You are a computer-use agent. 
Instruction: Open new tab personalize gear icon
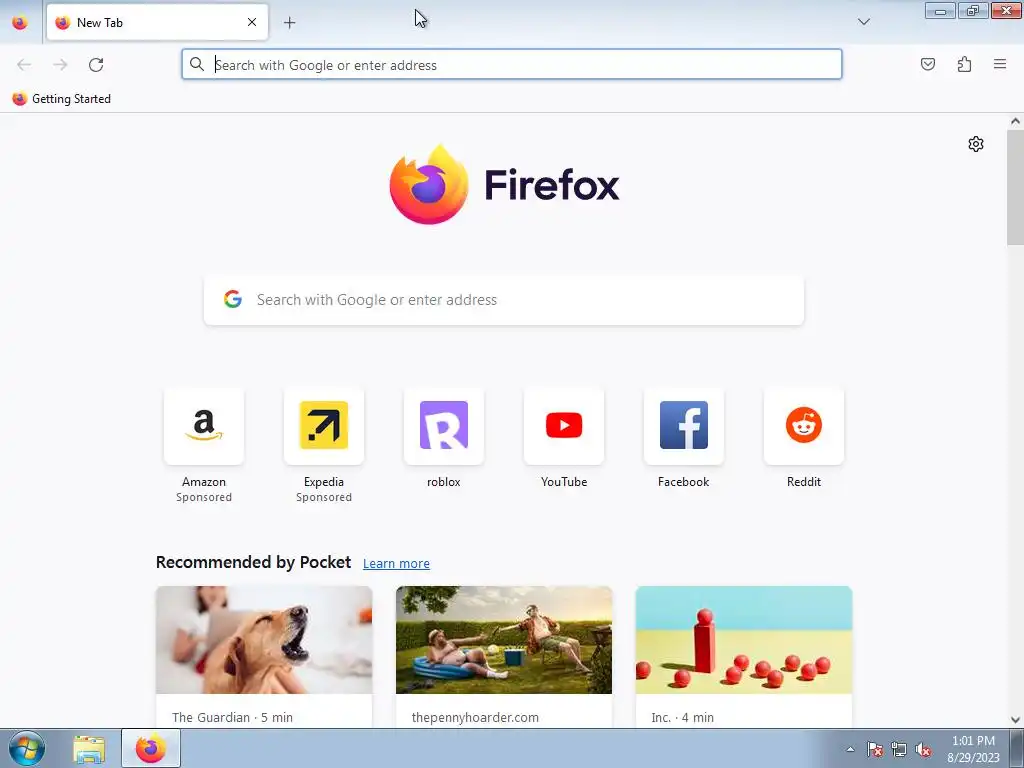coord(976,144)
